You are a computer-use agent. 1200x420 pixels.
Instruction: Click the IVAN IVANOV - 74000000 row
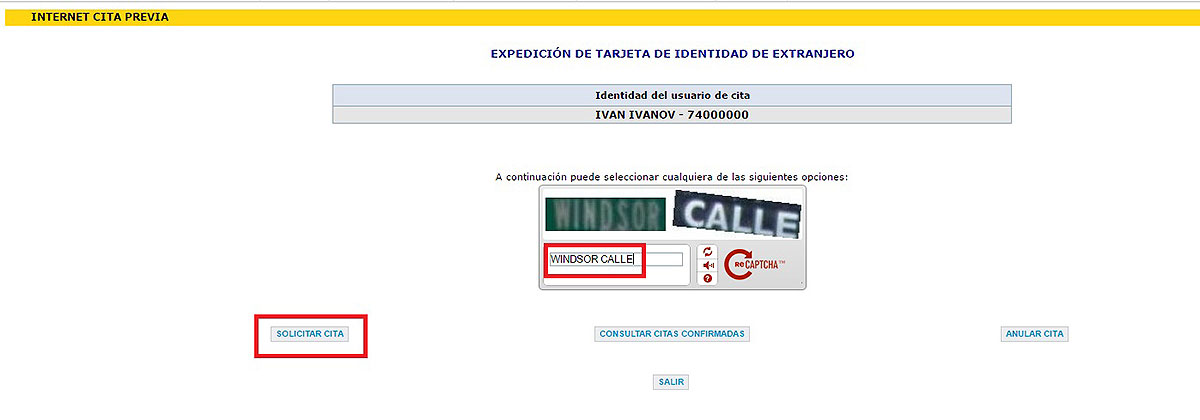pyautogui.click(x=672, y=115)
